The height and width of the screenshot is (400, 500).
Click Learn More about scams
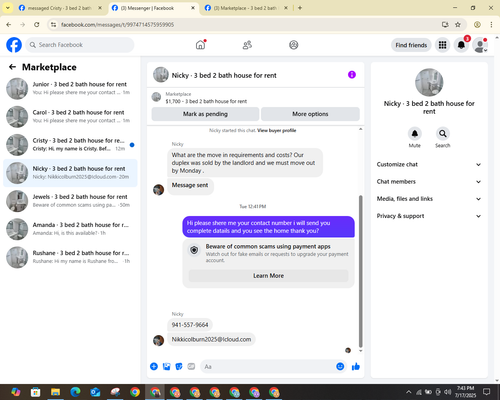[269, 276]
